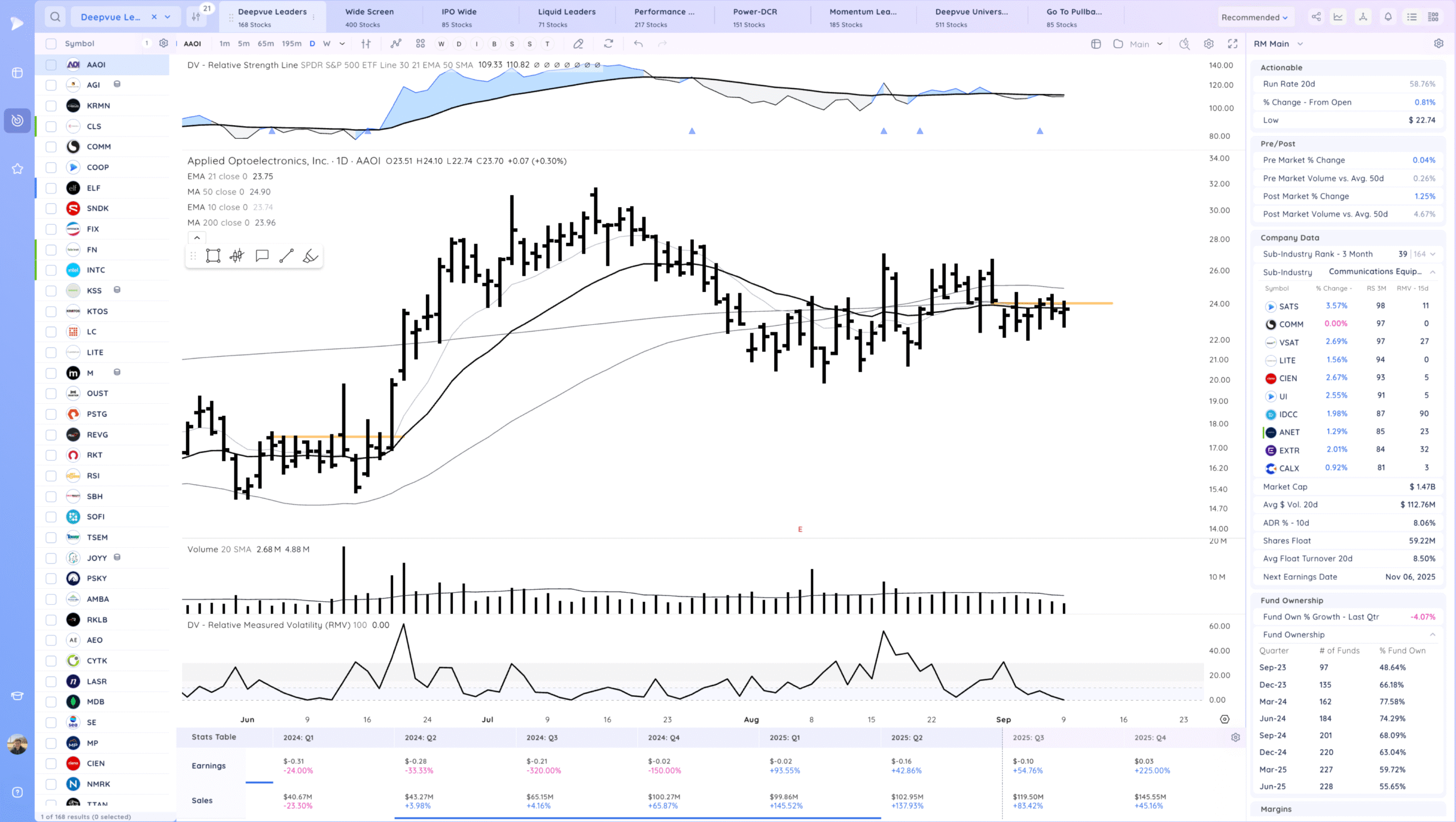Collapse the Sub-Industry section chevron
This screenshot has height=822, width=1456.
tap(1433, 272)
